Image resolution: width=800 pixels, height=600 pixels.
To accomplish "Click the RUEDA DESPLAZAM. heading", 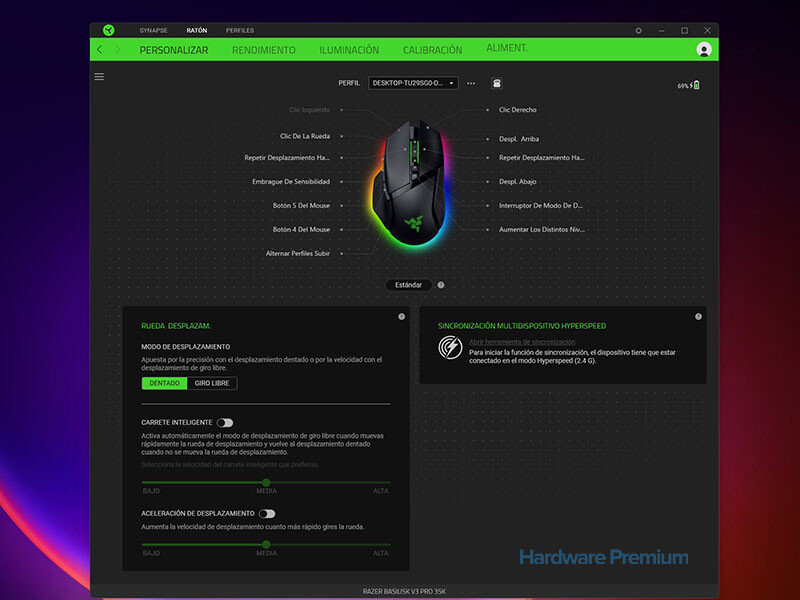I will (x=176, y=326).
